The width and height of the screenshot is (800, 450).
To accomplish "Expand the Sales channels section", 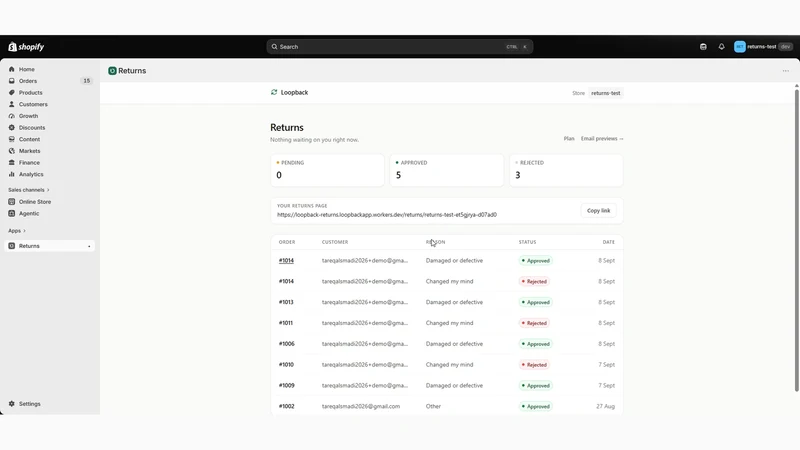I will pyautogui.click(x=29, y=190).
